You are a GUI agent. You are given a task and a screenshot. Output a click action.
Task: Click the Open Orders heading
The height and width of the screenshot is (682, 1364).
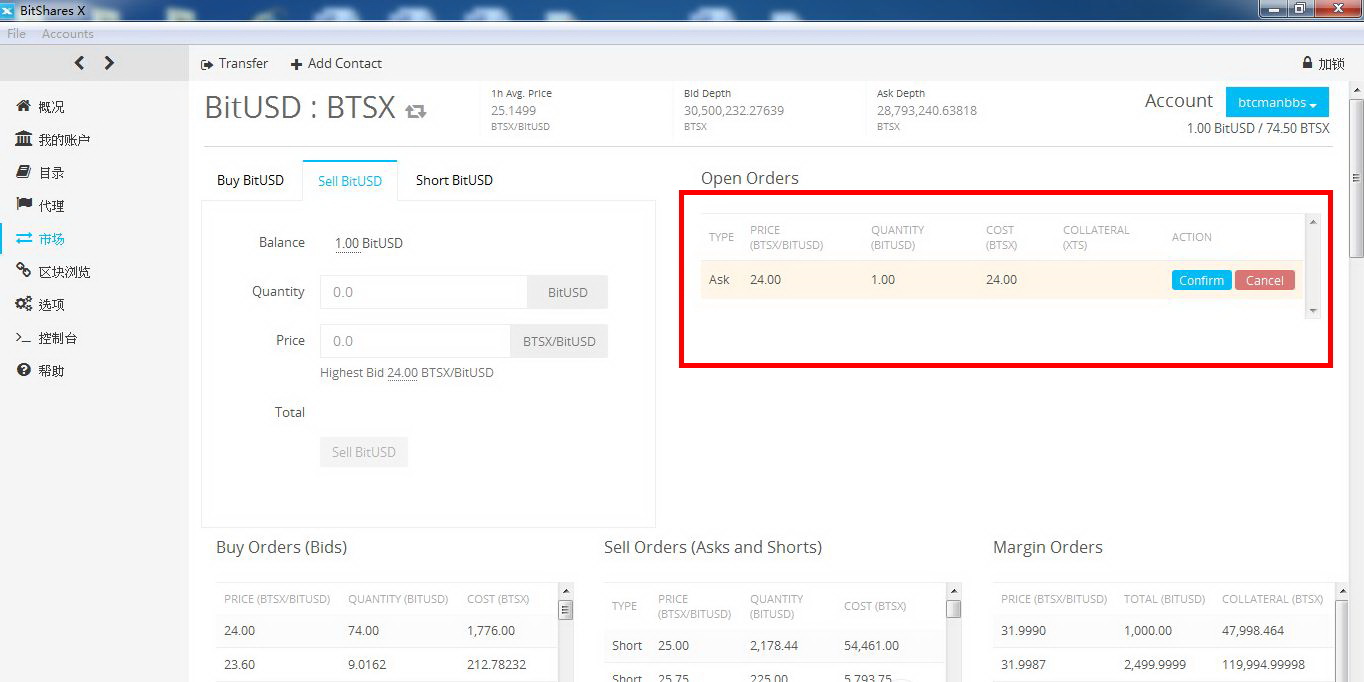click(x=750, y=178)
